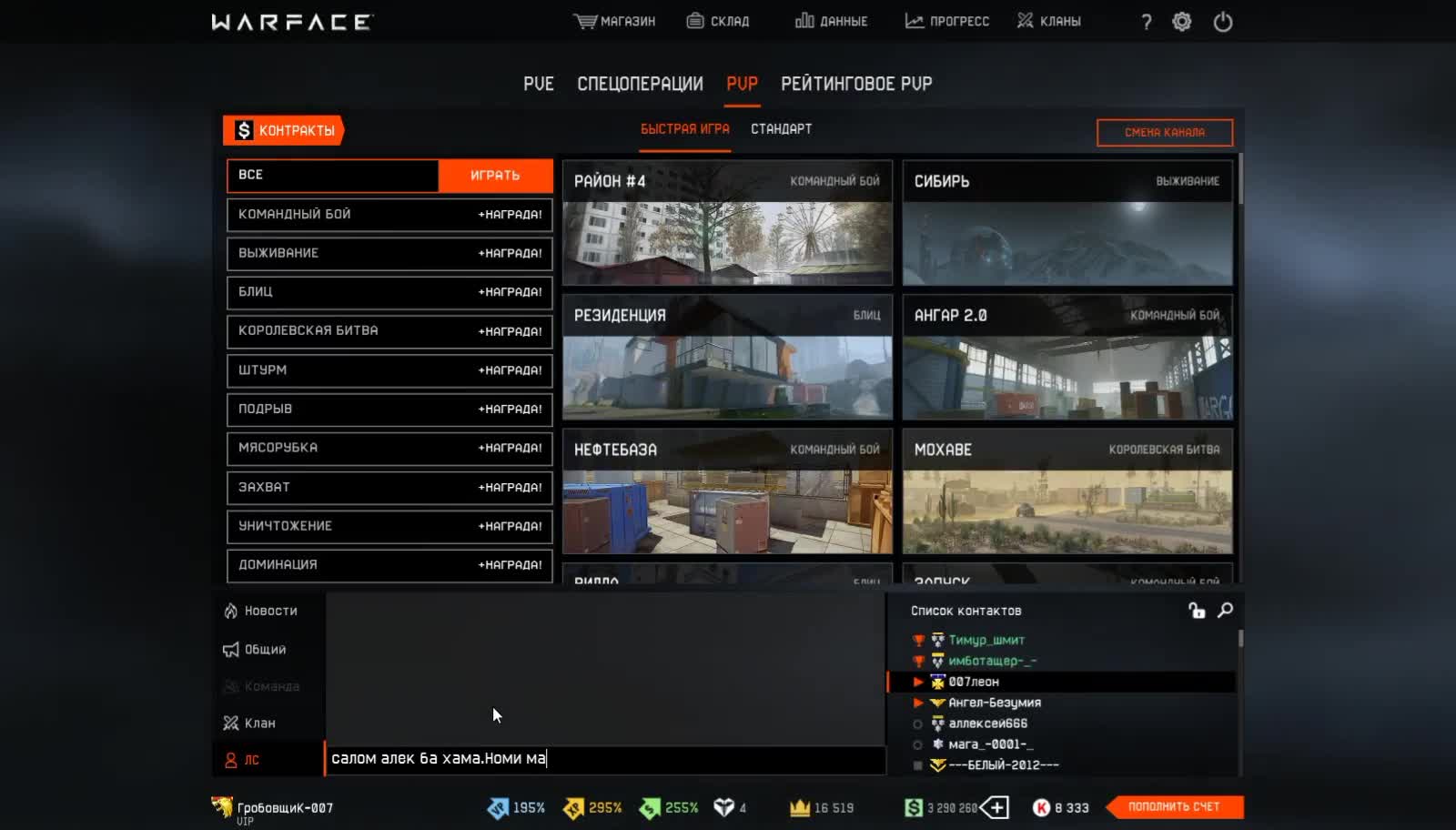Image resolution: width=1456 pixels, height=830 pixels.
Task: Click the power exit icon
Action: (1223, 22)
